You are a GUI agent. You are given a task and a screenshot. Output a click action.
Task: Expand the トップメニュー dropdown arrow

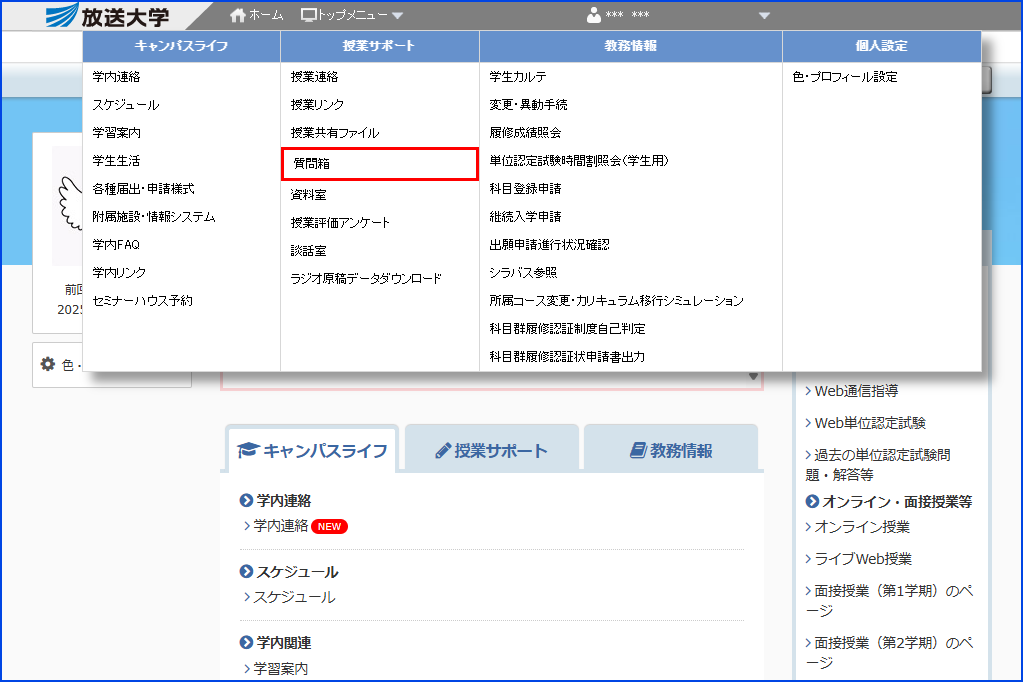397,16
